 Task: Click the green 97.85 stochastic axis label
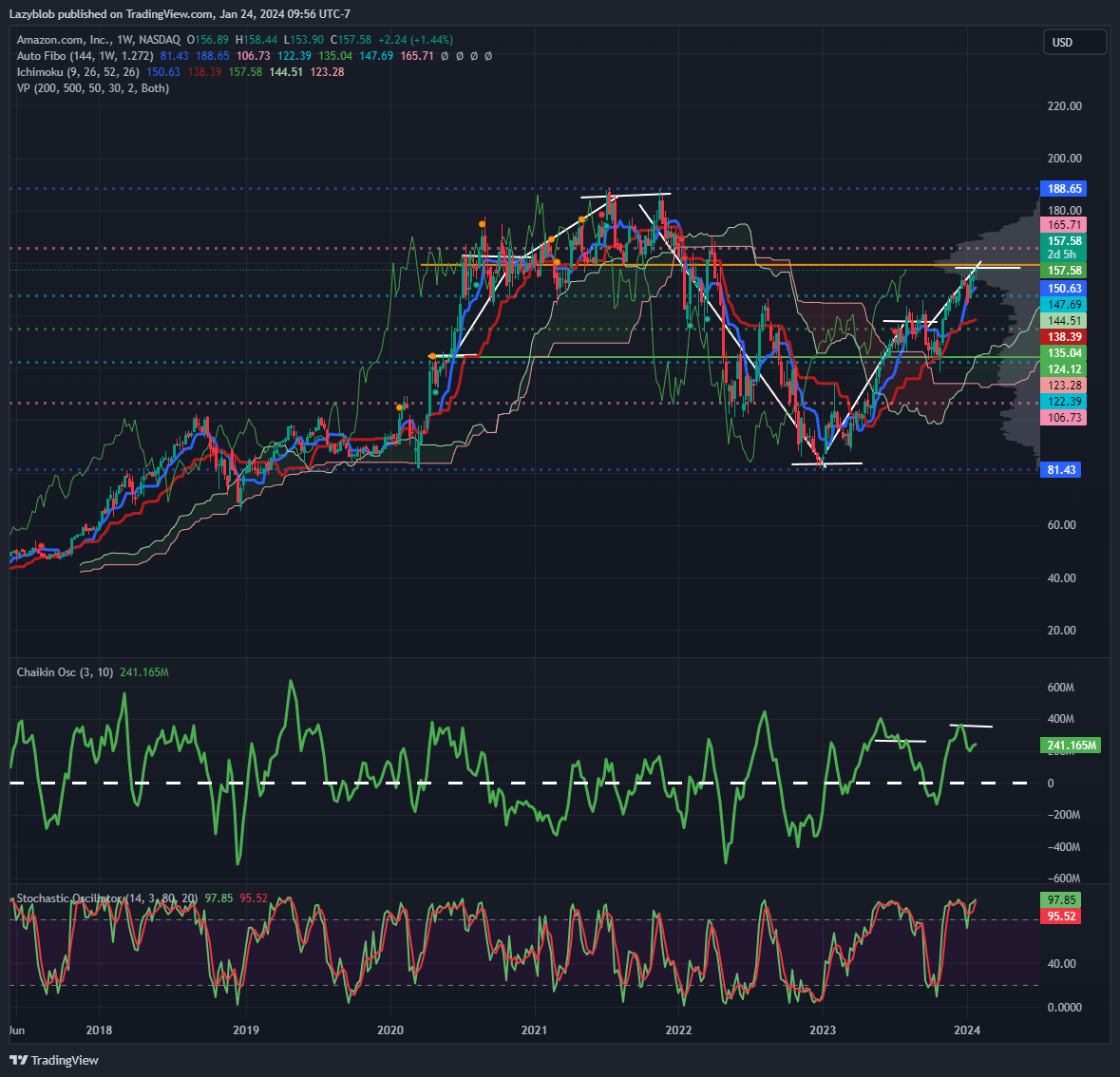1061,900
